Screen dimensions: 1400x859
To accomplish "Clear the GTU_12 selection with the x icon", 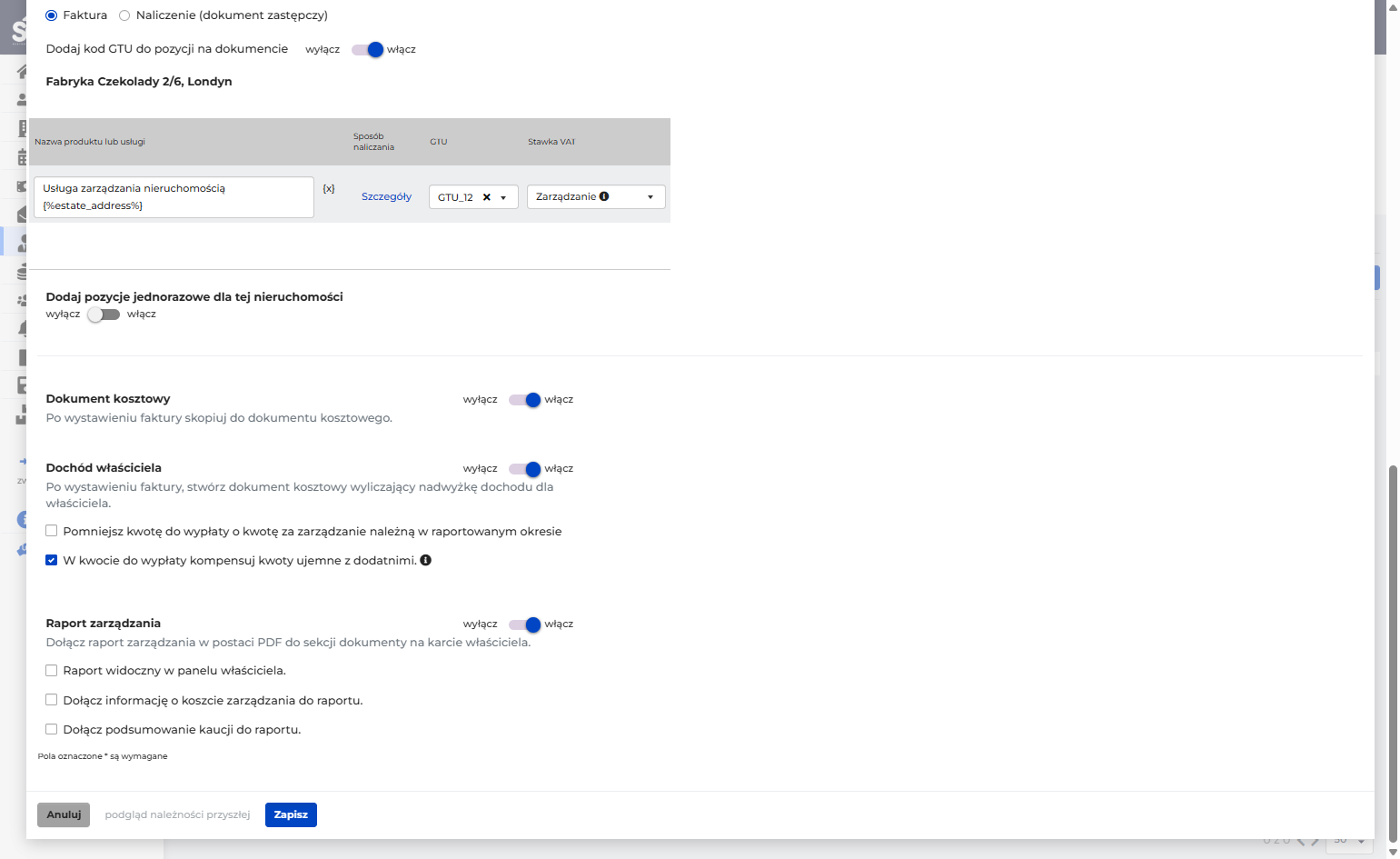I will point(487,197).
